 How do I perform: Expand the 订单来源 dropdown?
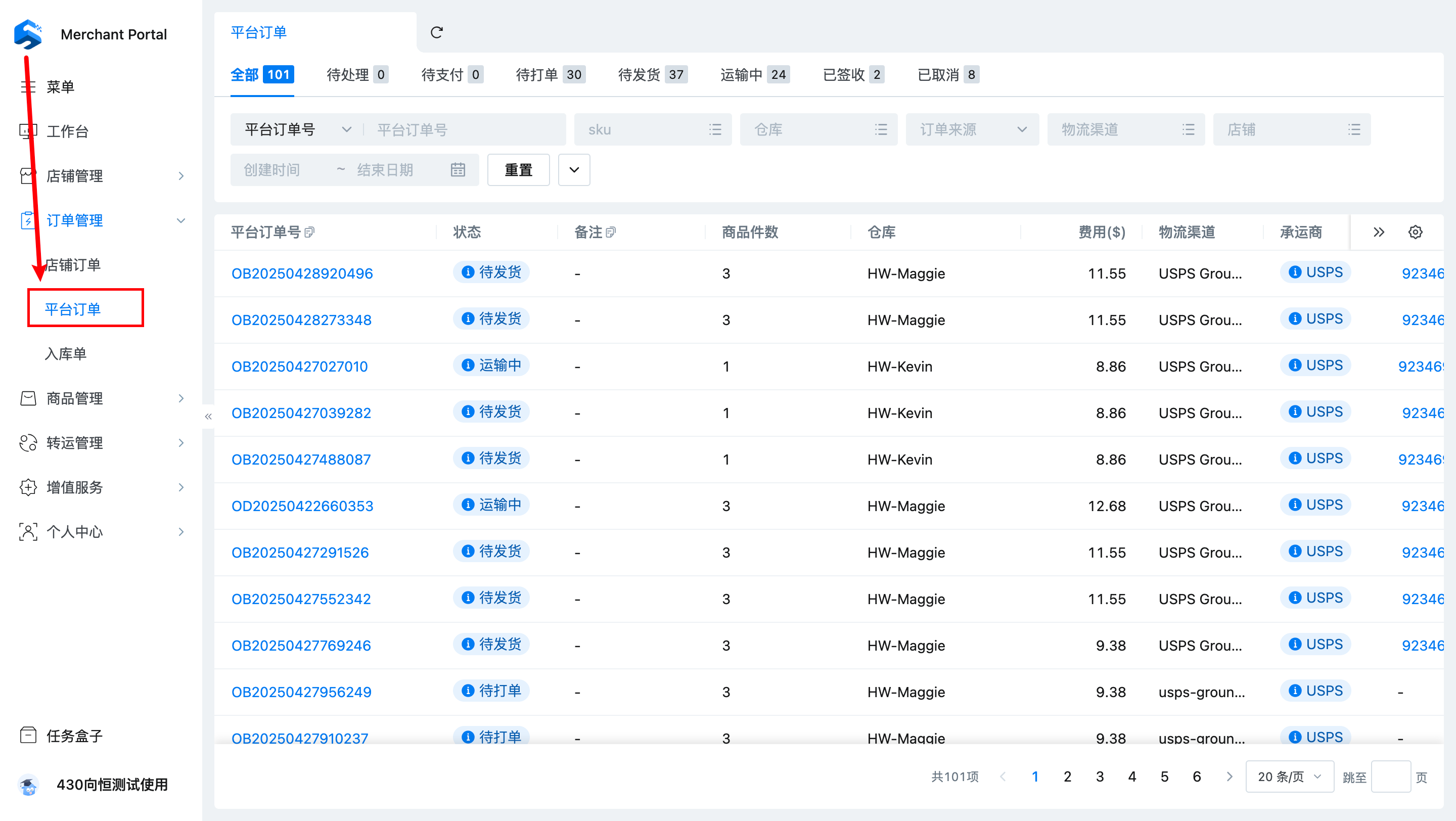click(x=972, y=129)
